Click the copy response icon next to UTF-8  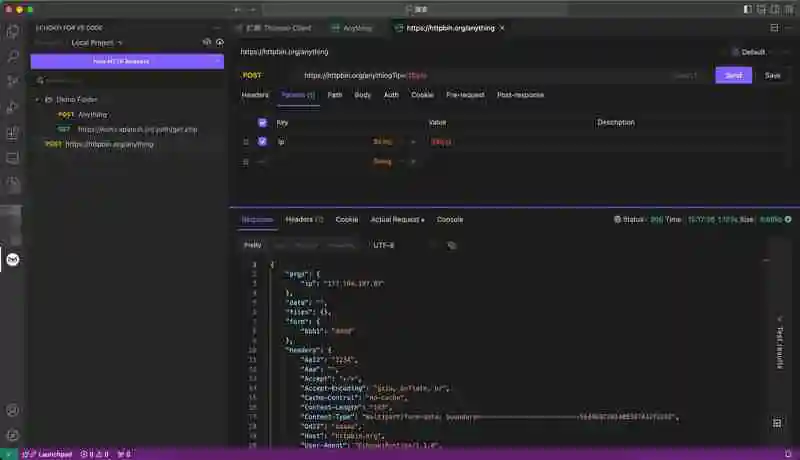pyautogui.click(x=452, y=245)
